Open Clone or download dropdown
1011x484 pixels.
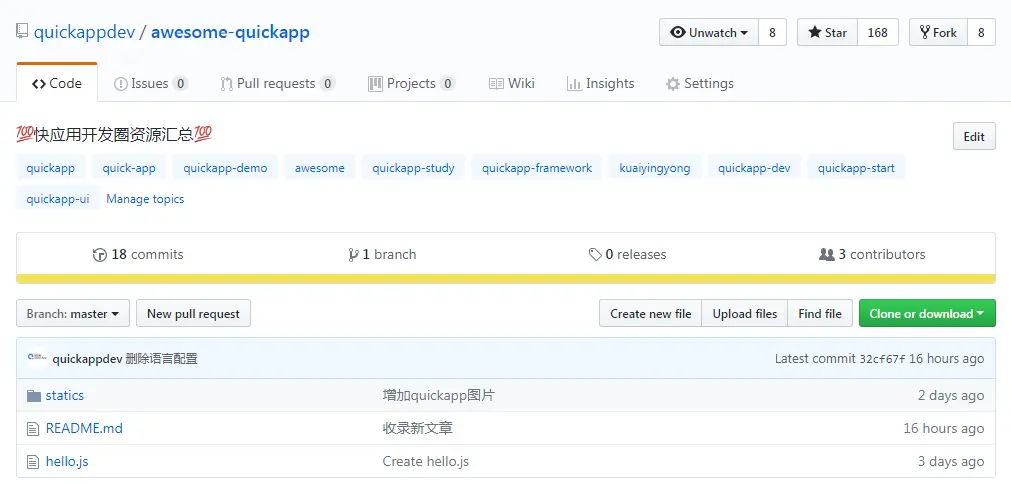click(x=927, y=313)
